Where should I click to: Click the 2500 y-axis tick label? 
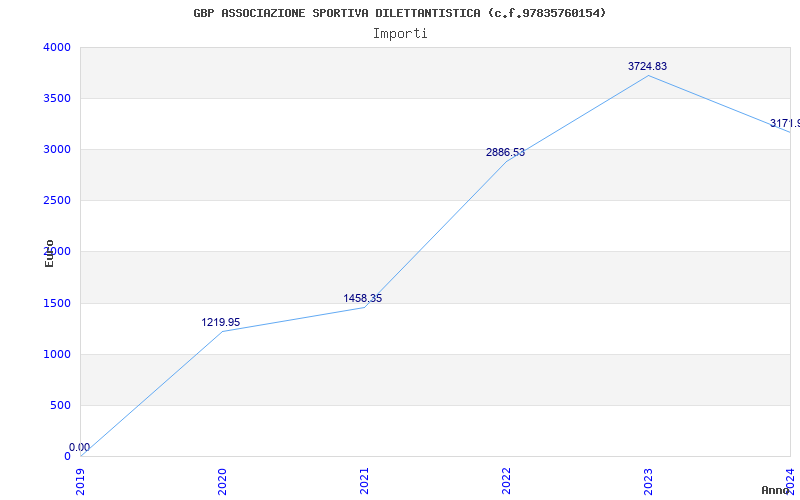[x=57, y=201]
